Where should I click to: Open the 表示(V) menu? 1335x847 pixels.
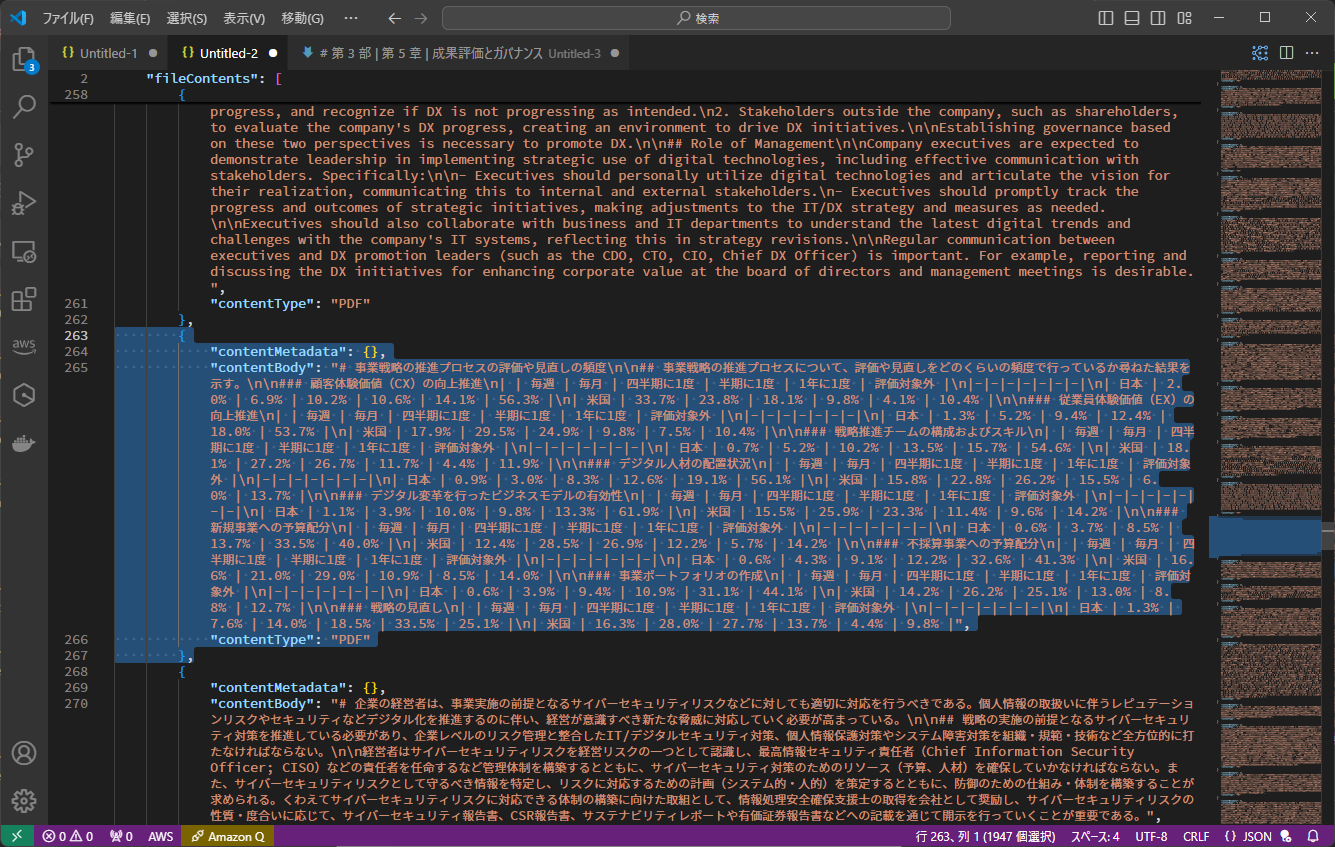(x=244, y=18)
